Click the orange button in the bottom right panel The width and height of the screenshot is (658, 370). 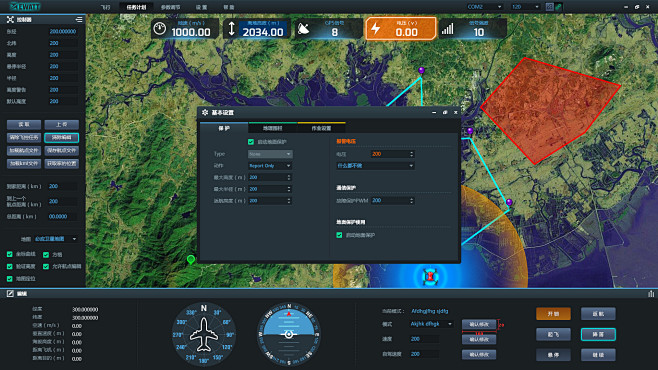pos(553,314)
